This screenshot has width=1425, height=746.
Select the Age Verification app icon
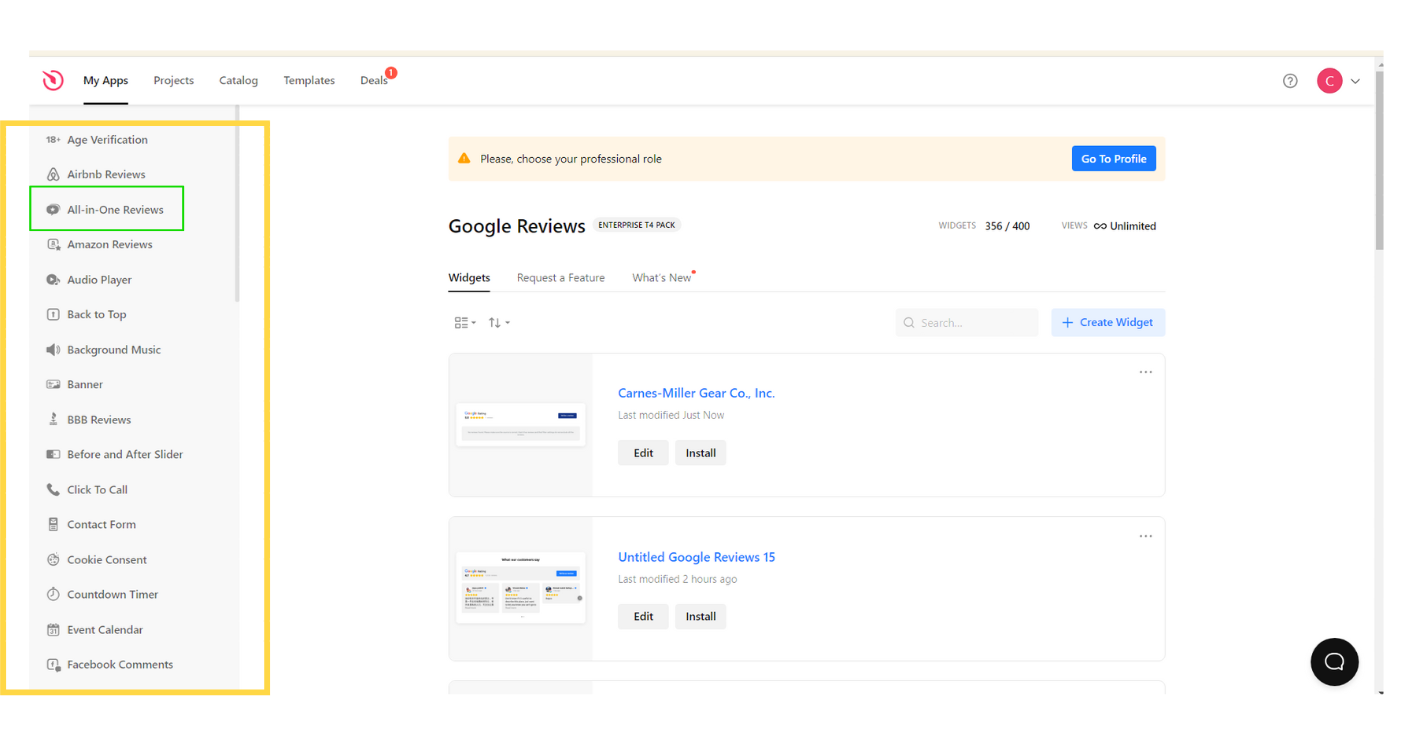point(53,140)
